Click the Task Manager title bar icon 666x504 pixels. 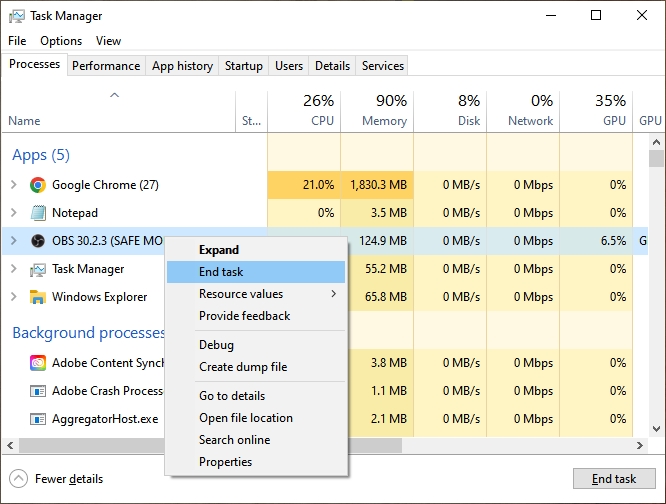tap(17, 17)
